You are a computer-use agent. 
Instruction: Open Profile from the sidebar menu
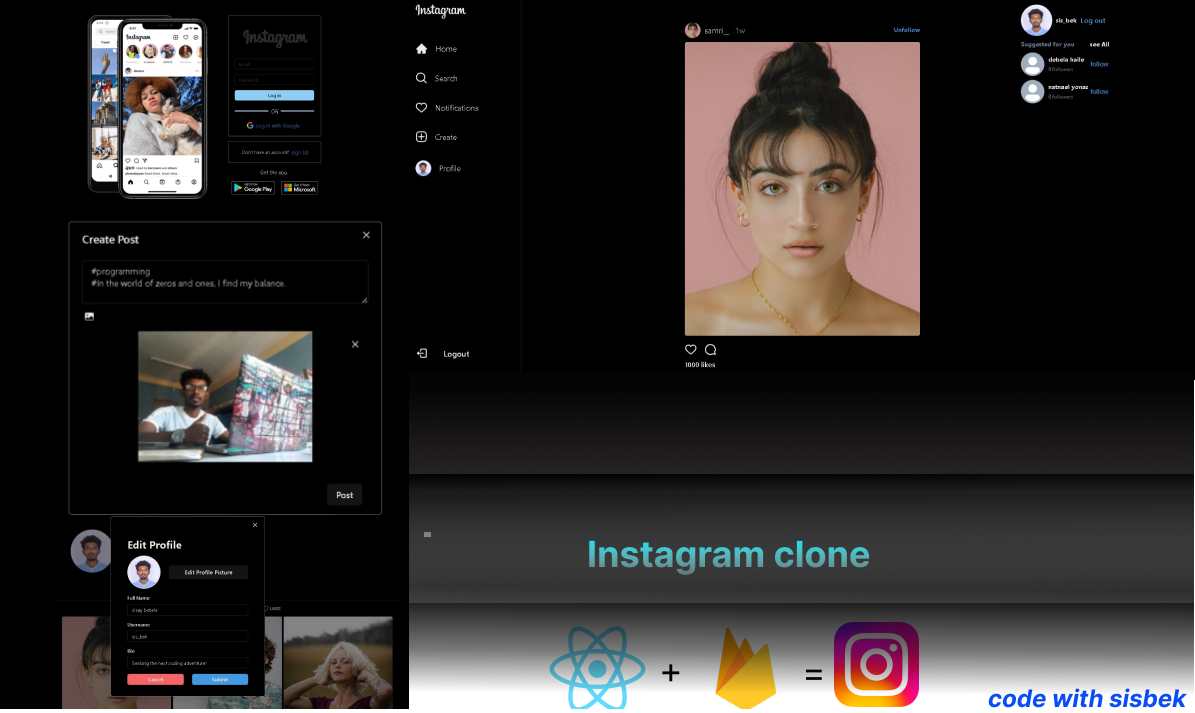click(x=450, y=168)
